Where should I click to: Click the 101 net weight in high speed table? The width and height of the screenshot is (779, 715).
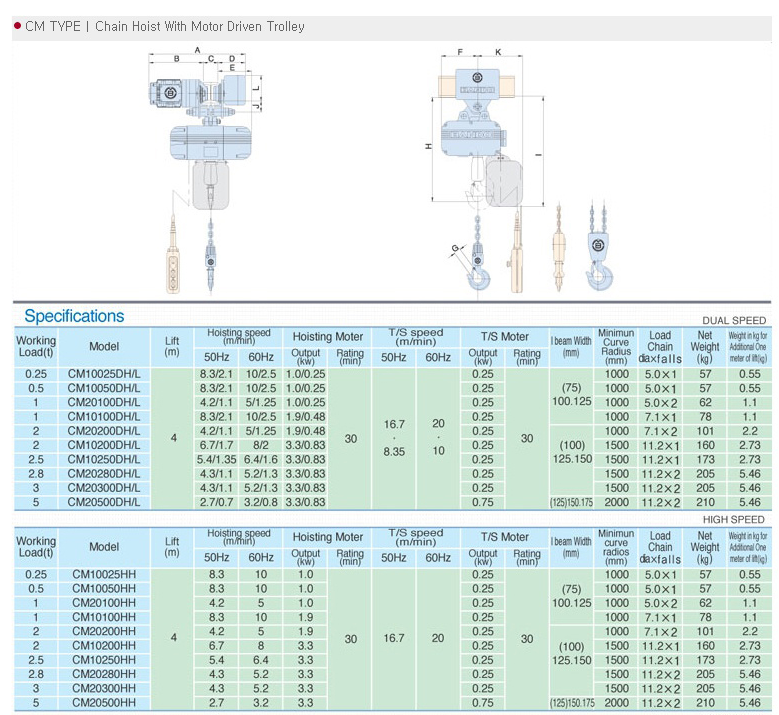pyautogui.click(x=705, y=632)
